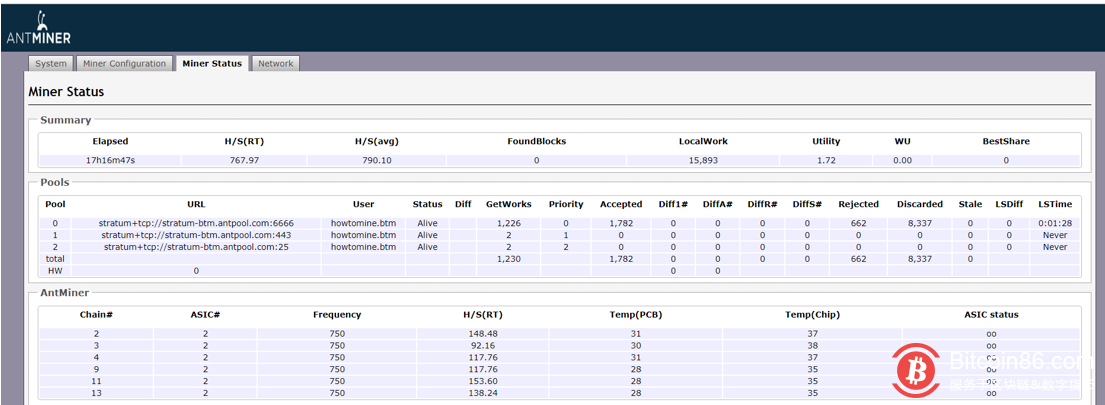Click the LocalWork value 15,893
The width and height of the screenshot is (1105, 405).
coord(703,160)
